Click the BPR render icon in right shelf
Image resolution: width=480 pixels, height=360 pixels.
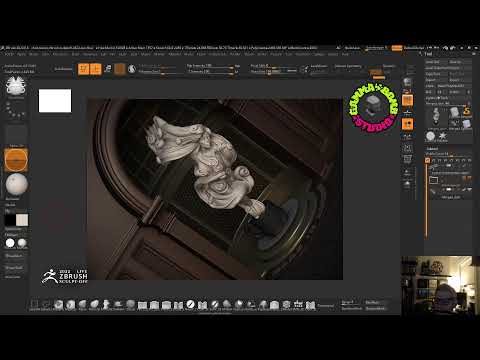click(407, 82)
